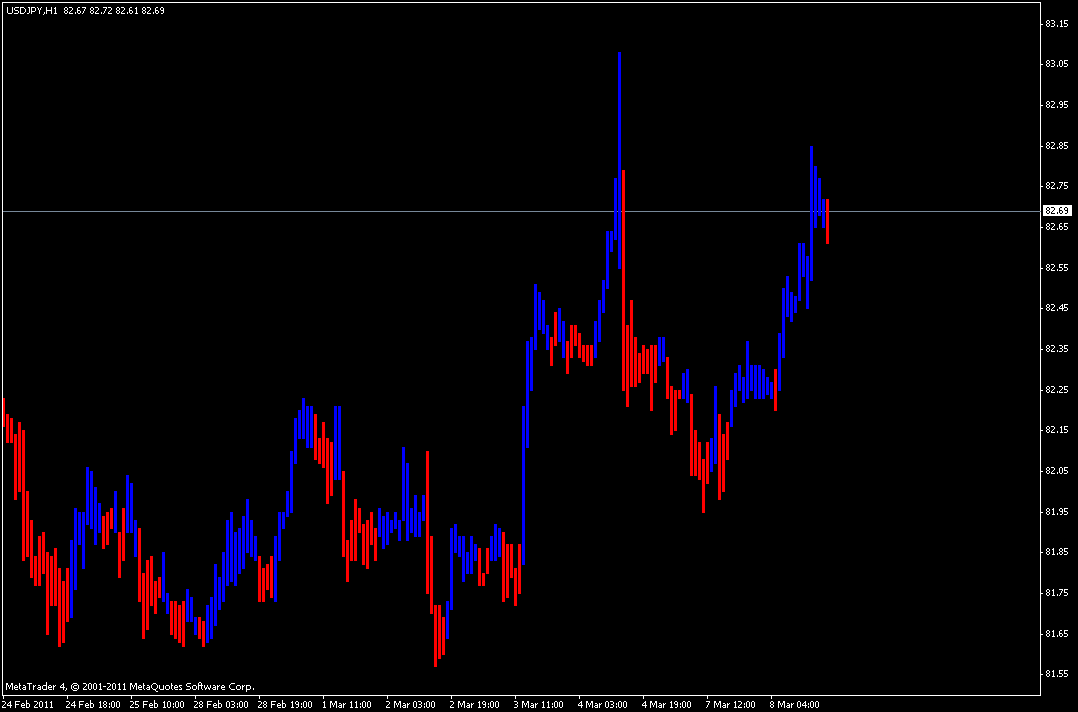Select the 4 Mar 19:00 time label
Viewport: 1078px width, 712px height.
point(667,704)
